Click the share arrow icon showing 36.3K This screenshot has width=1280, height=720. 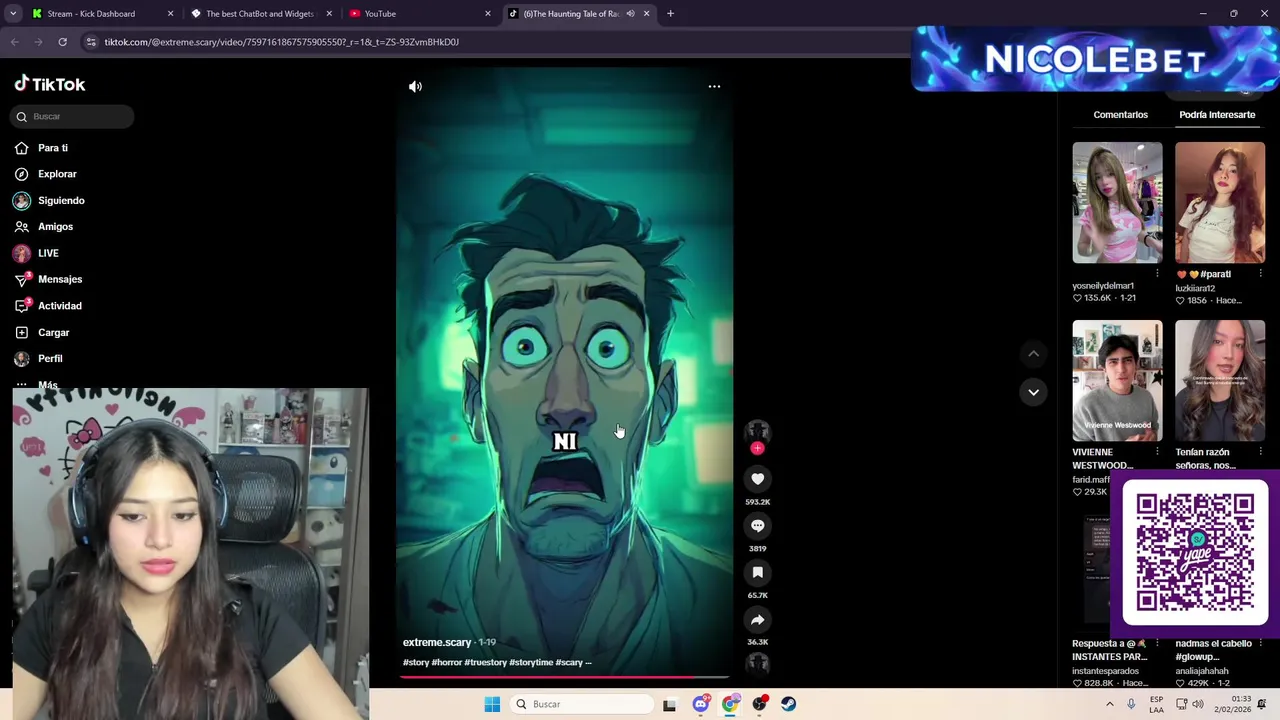coord(757,620)
